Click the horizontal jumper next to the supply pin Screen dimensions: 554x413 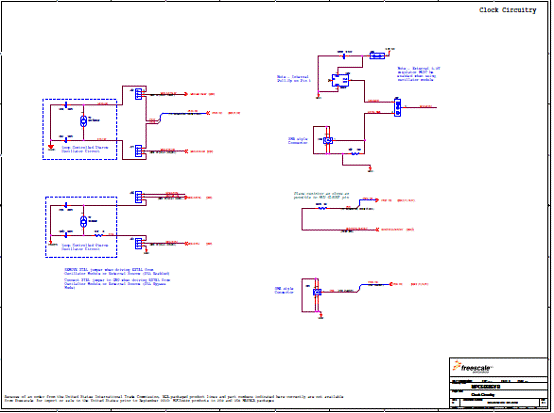(x=377, y=55)
